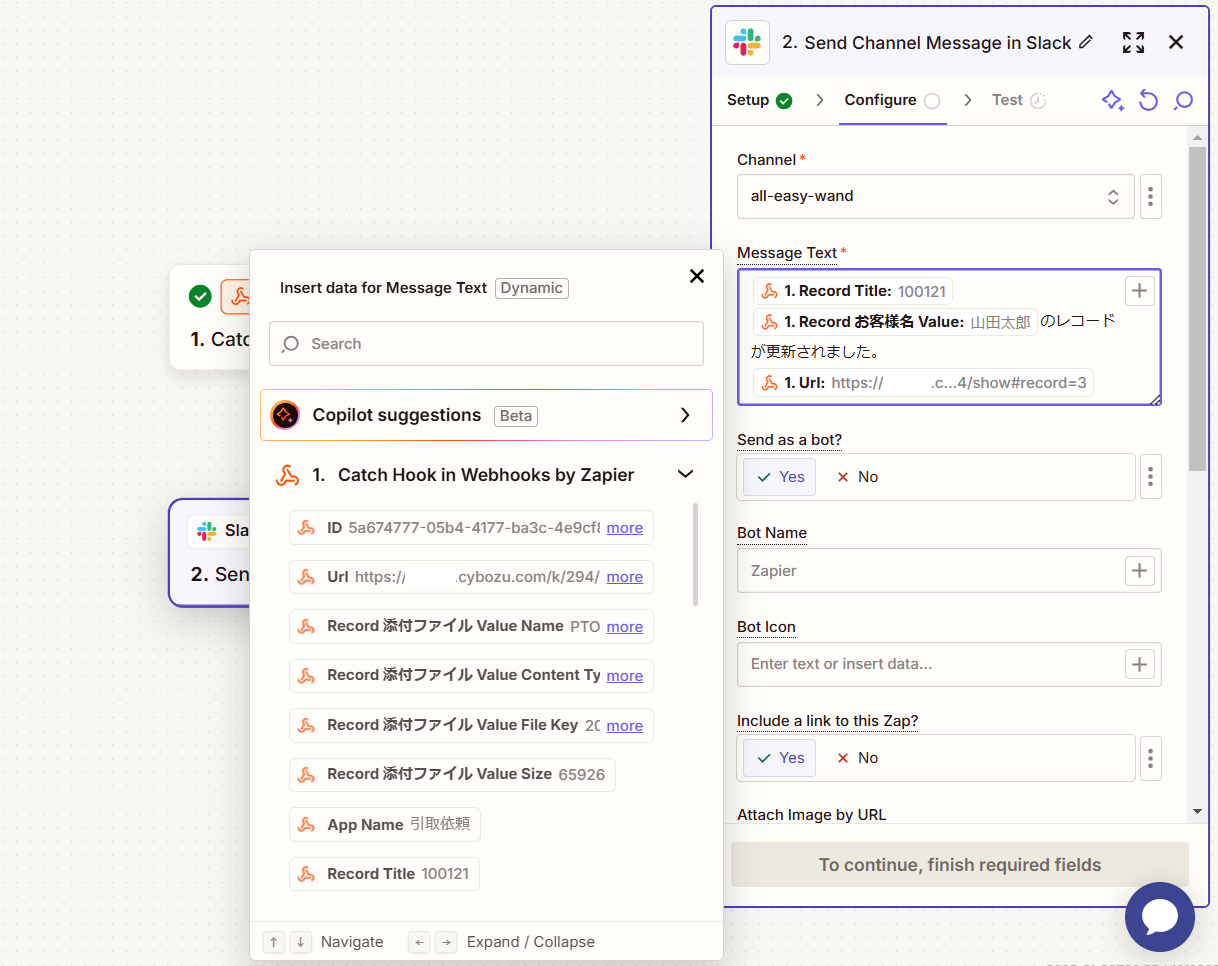Click the Record Title token in Message Text

pos(853,291)
